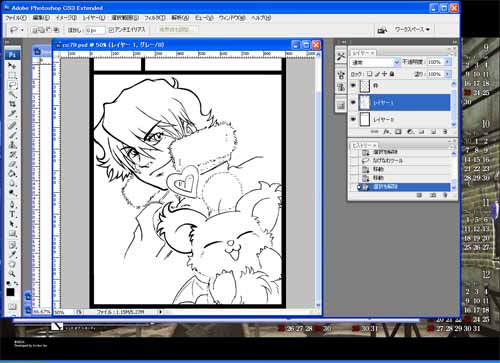Create new snapshot in History panel
This screenshot has height=363, width=500.
433,195
